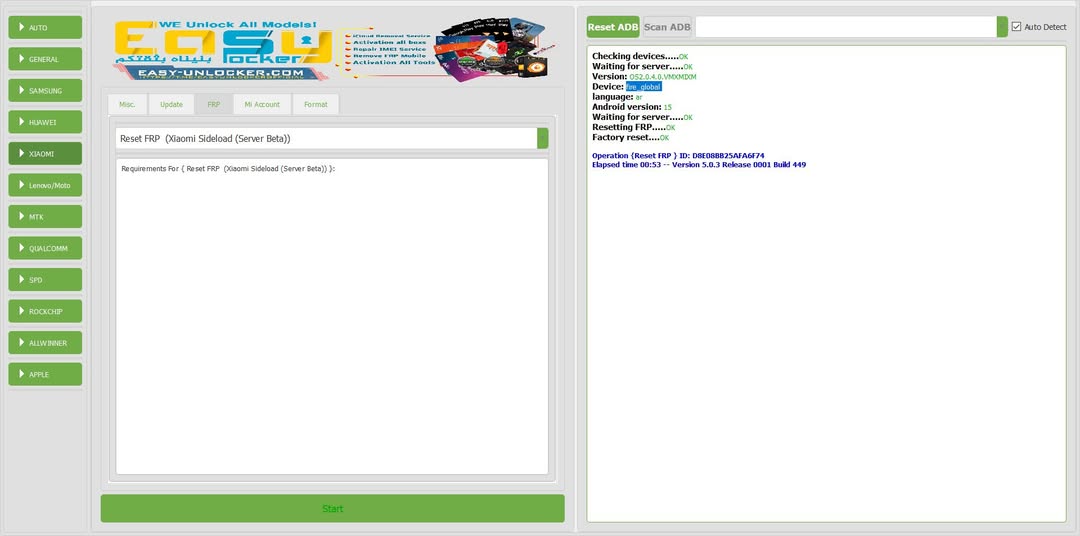Click inside the ADB device combo field
The height and width of the screenshot is (536, 1080).
(x=846, y=27)
